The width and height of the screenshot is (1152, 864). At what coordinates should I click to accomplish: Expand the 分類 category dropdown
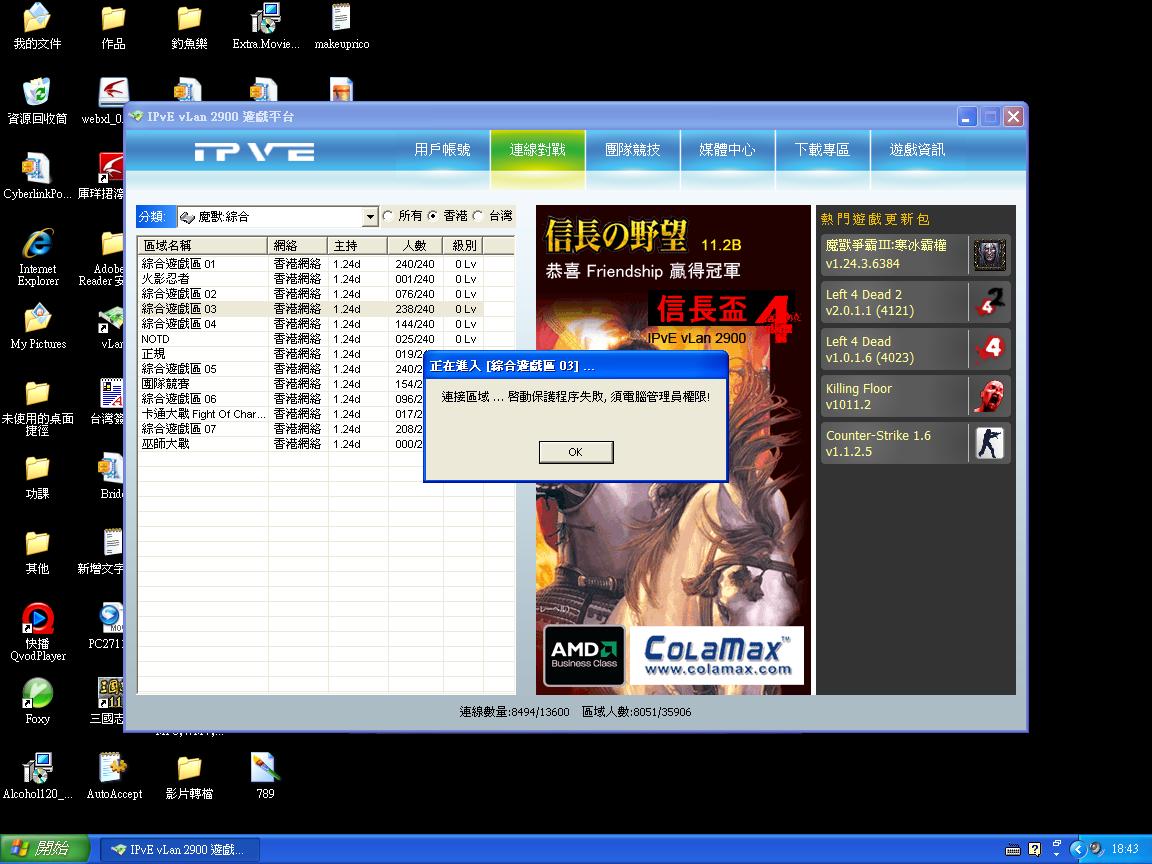click(x=370, y=217)
